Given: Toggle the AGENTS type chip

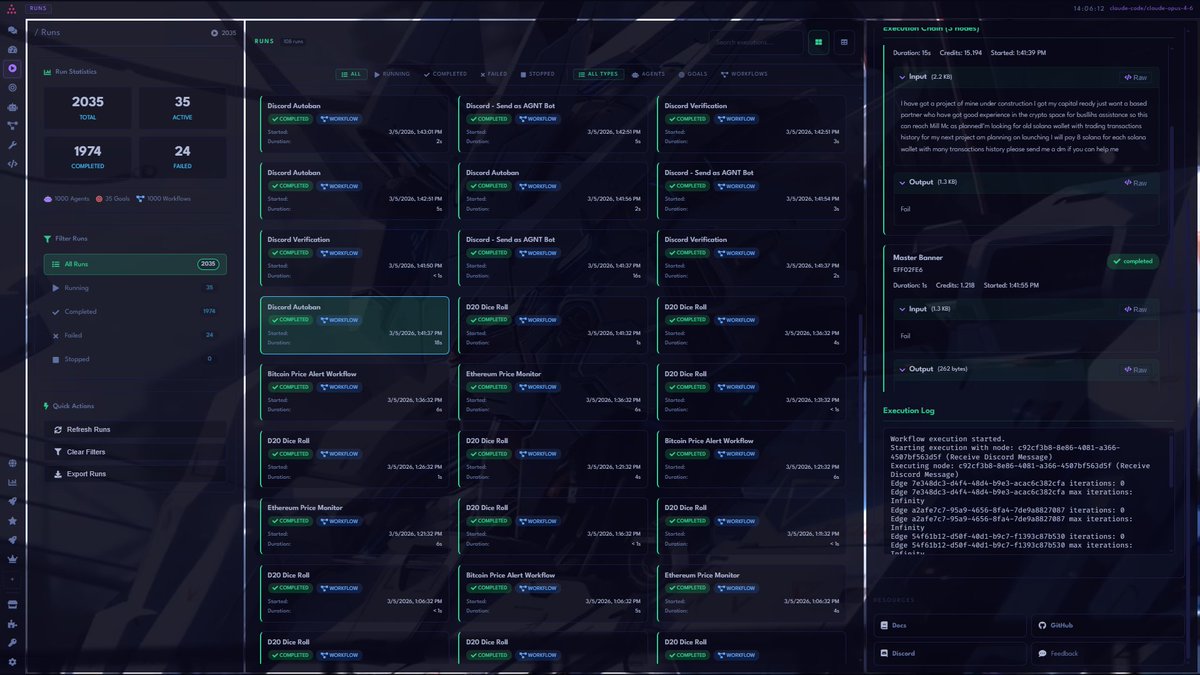Looking at the screenshot, I should [648, 74].
